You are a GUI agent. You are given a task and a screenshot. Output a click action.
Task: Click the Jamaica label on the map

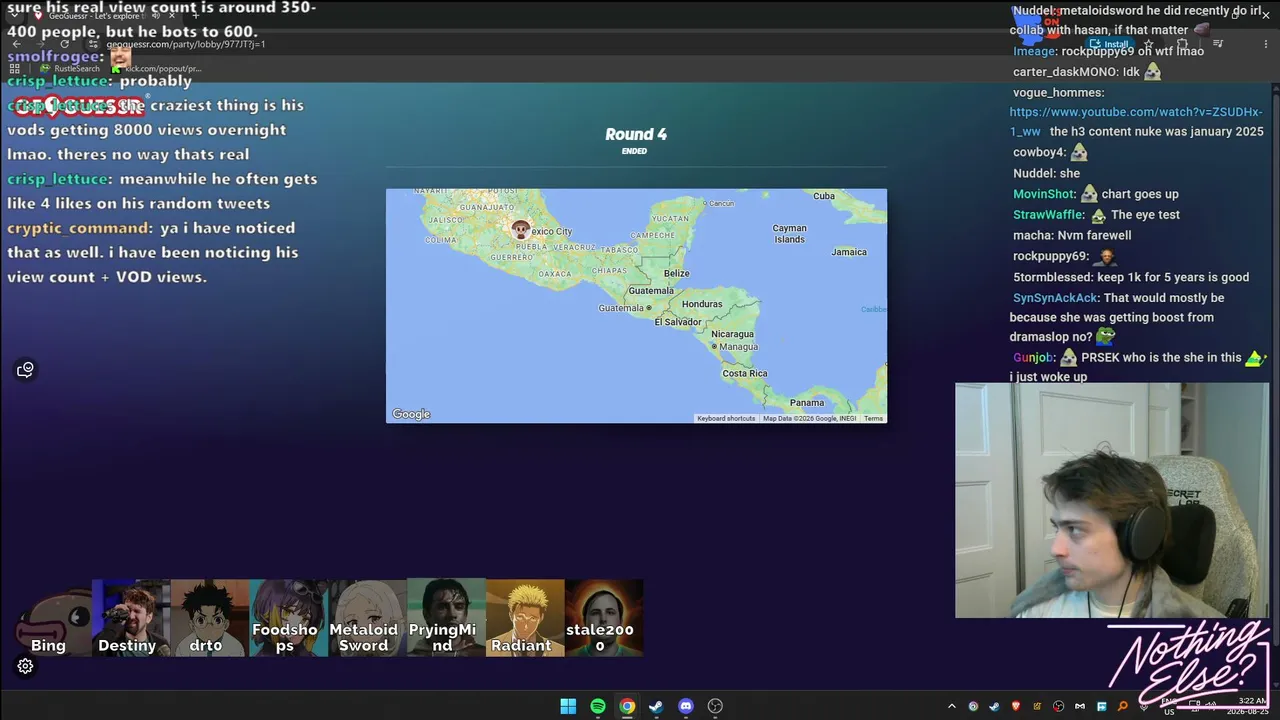point(849,252)
